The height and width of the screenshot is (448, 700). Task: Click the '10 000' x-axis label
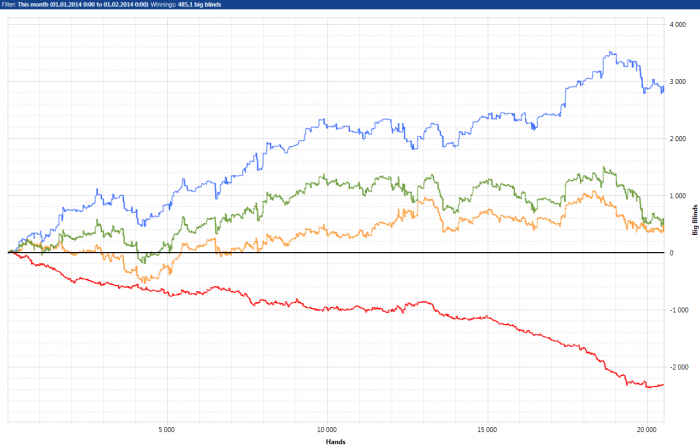click(327, 430)
